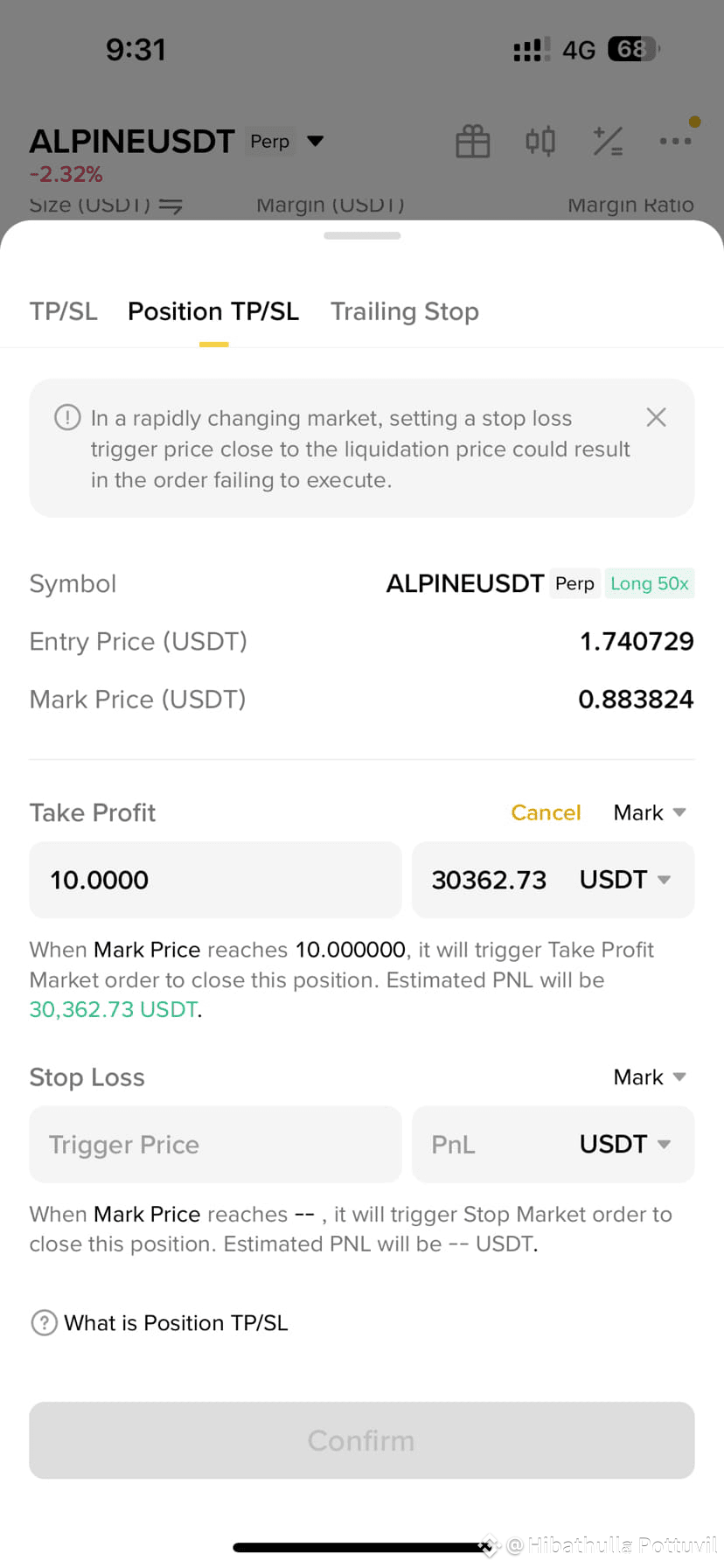Screen dimensions: 724x1568
Task: Open What is Position TP/SL link
Action: 176,1322
